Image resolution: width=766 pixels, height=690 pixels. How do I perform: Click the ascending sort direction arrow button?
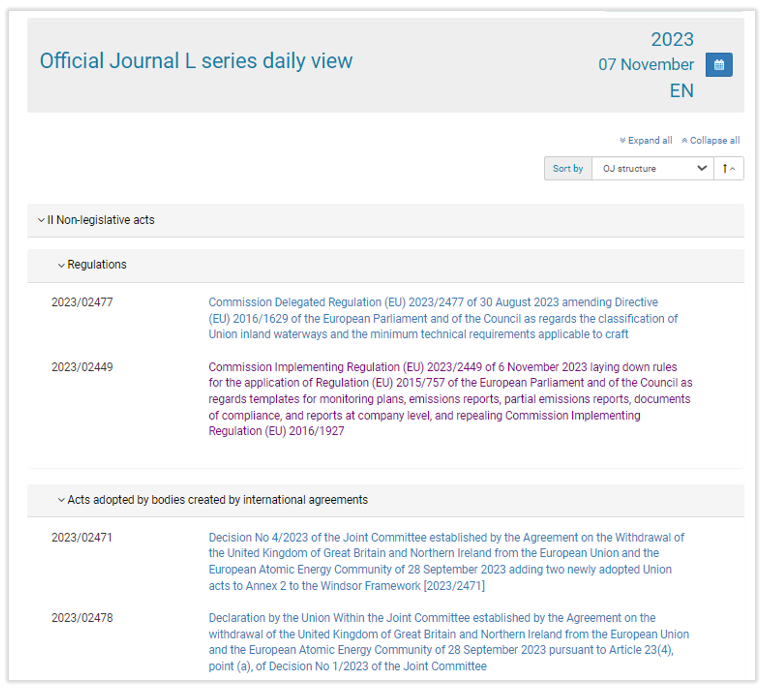tap(727, 169)
